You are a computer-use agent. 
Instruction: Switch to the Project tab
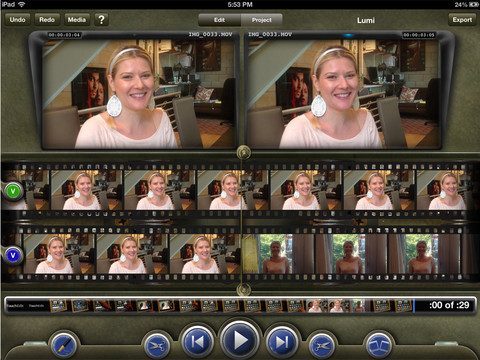tap(262, 20)
